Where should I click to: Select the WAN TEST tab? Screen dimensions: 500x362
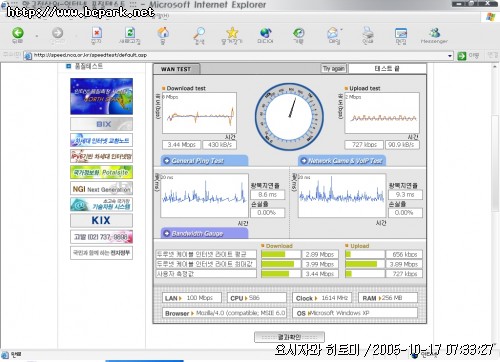176,69
